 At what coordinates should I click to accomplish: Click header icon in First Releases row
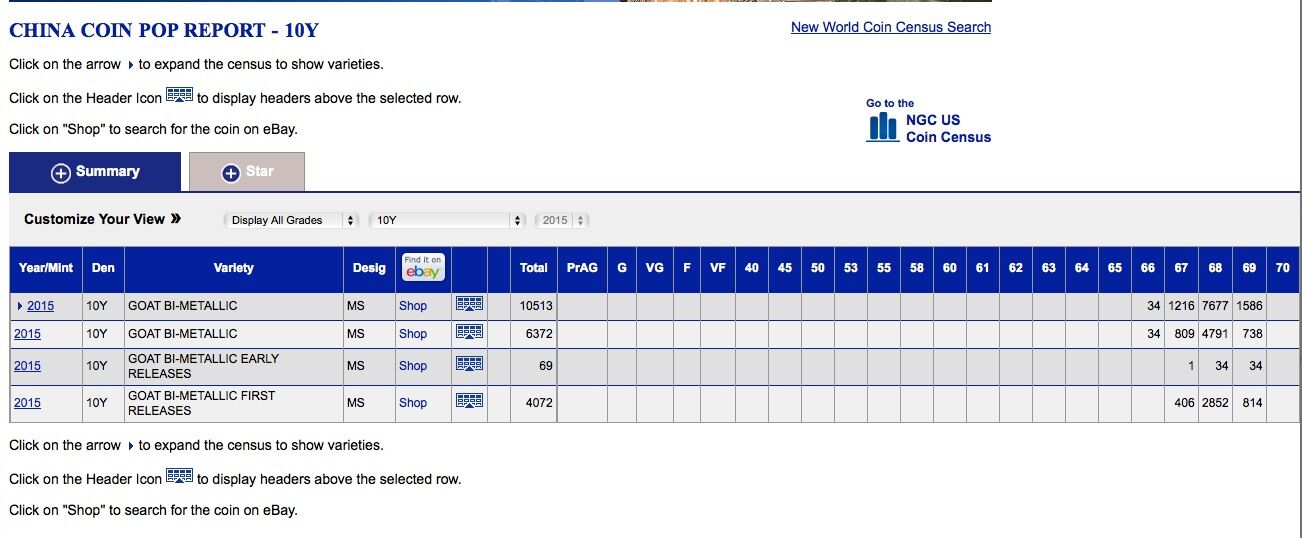[469, 401]
